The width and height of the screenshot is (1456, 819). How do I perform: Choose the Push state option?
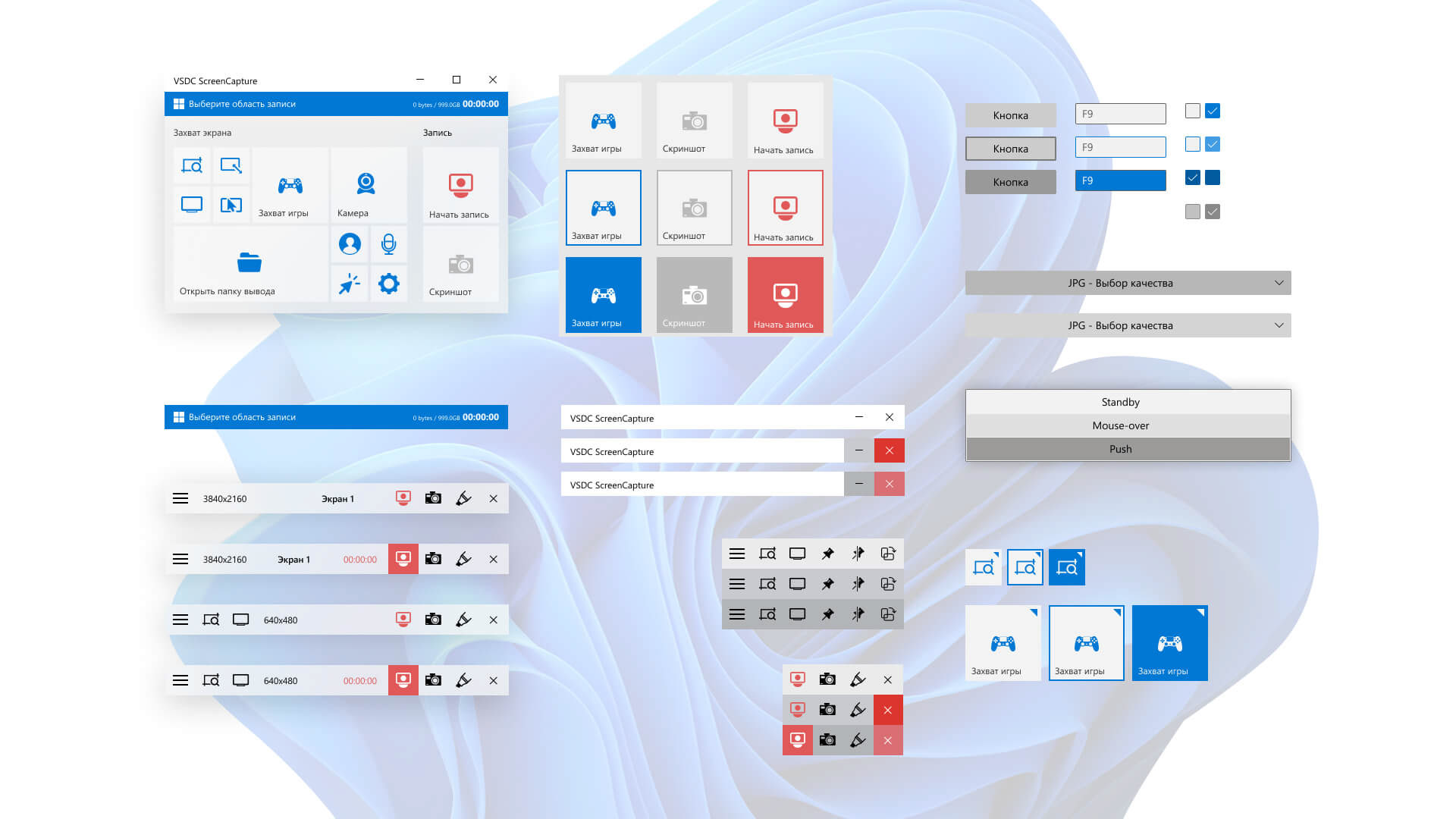tap(1121, 448)
